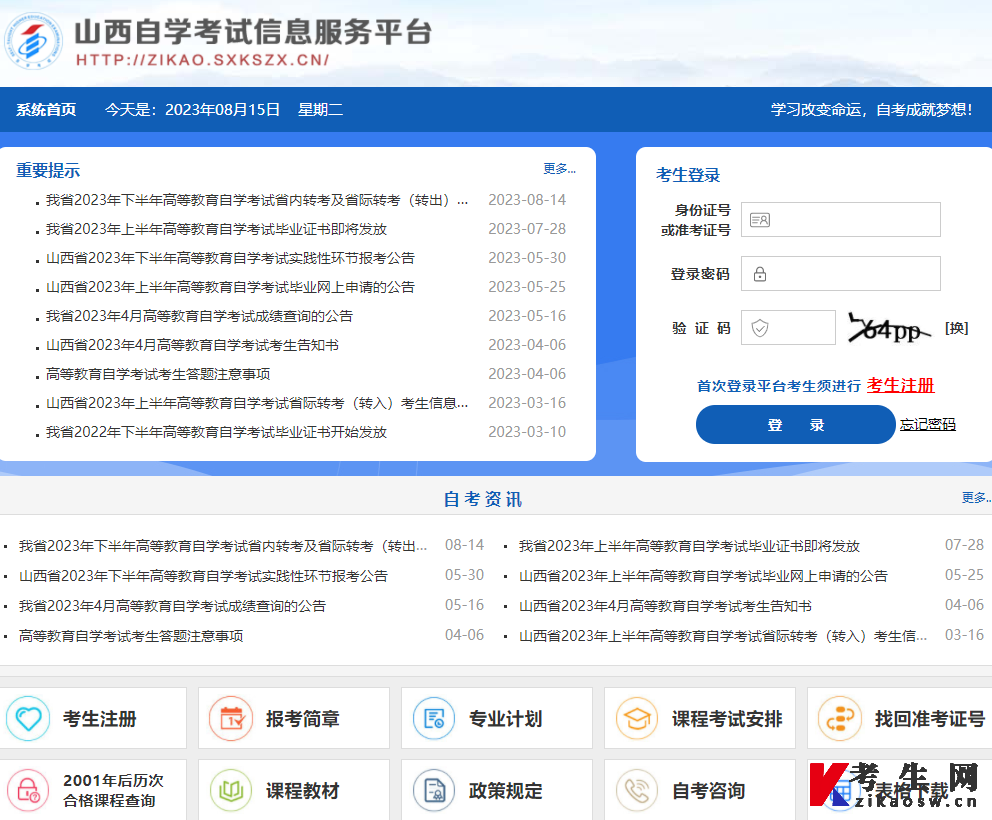
Task: Click the book icon for 课程教材
Action: pyautogui.click(x=231, y=790)
